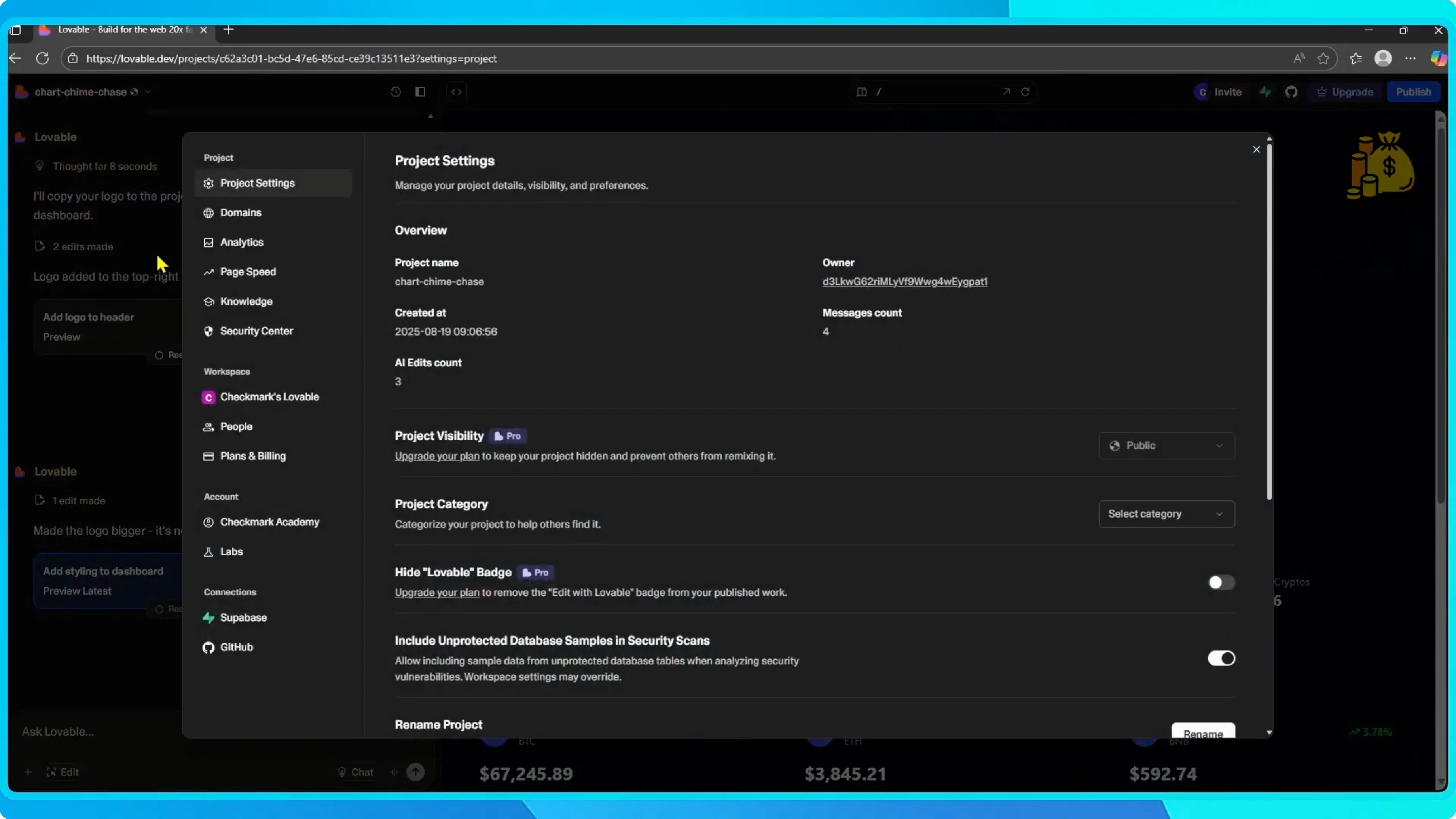Open Domains settings

click(273, 212)
